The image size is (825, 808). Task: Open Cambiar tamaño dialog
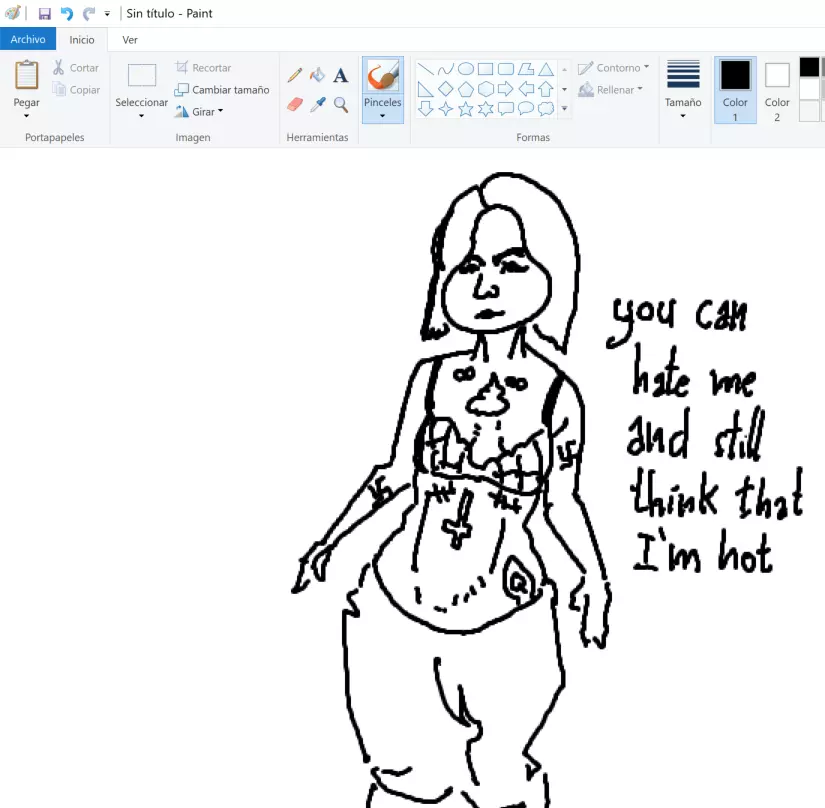[x=222, y=90]
